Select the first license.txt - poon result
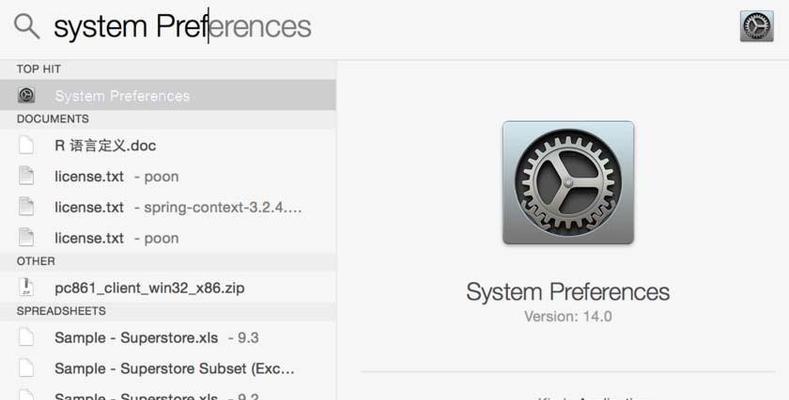The width and height of the screenshot is (789, 400). (x=168, y=177)
